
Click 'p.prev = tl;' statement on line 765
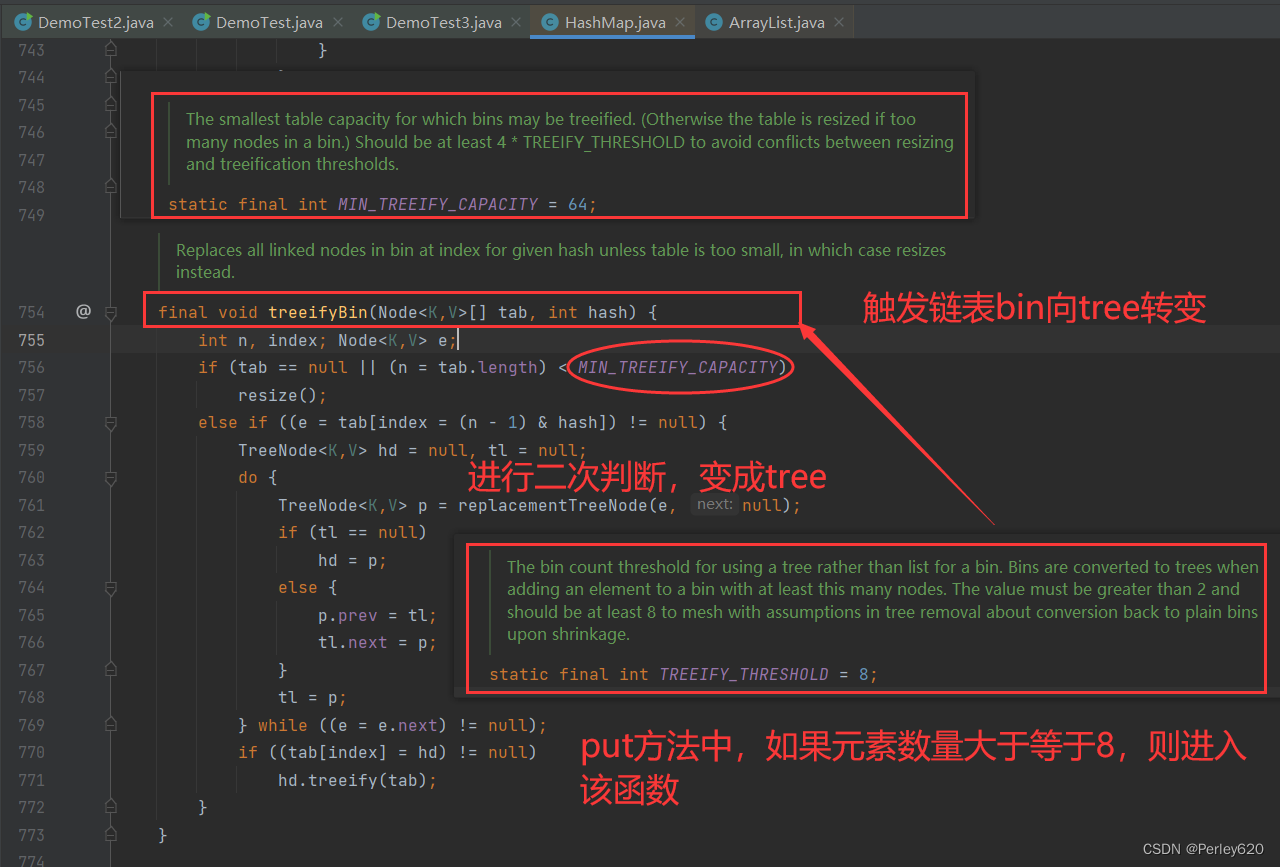point(377,615)
